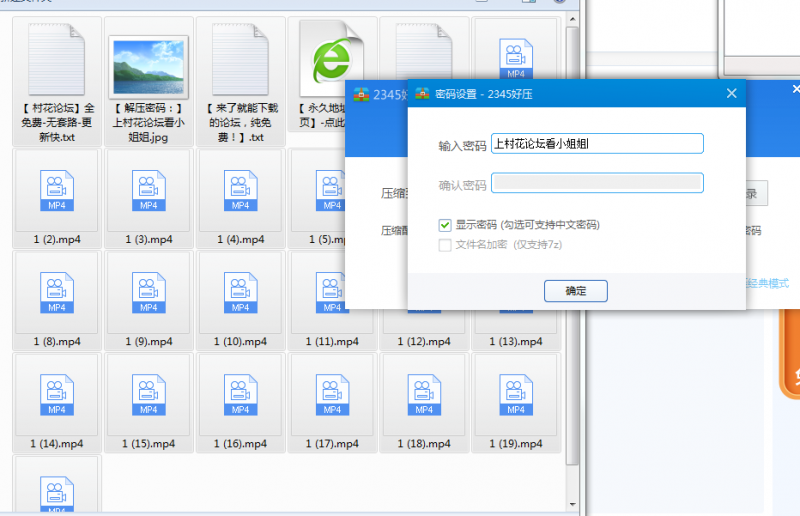Click the 1 (16).mp4 file icon
The height and width of the screenshot is (516, 800).
[x=240, y=394]
